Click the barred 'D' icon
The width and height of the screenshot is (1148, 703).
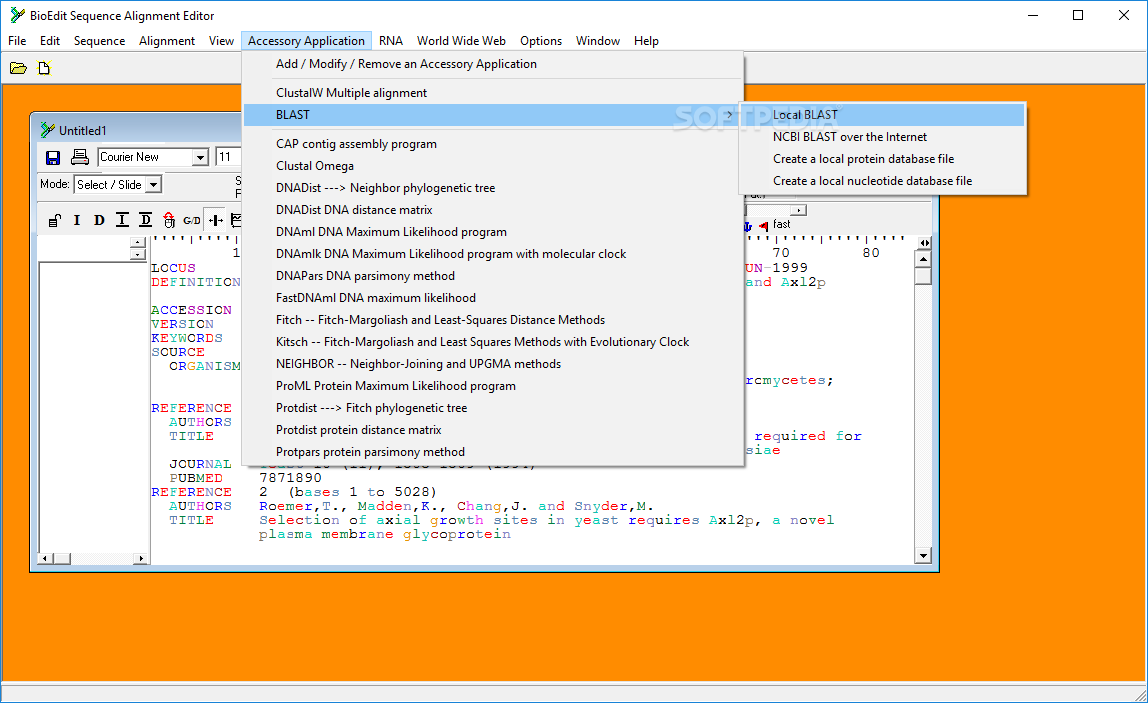coord(146,220)
